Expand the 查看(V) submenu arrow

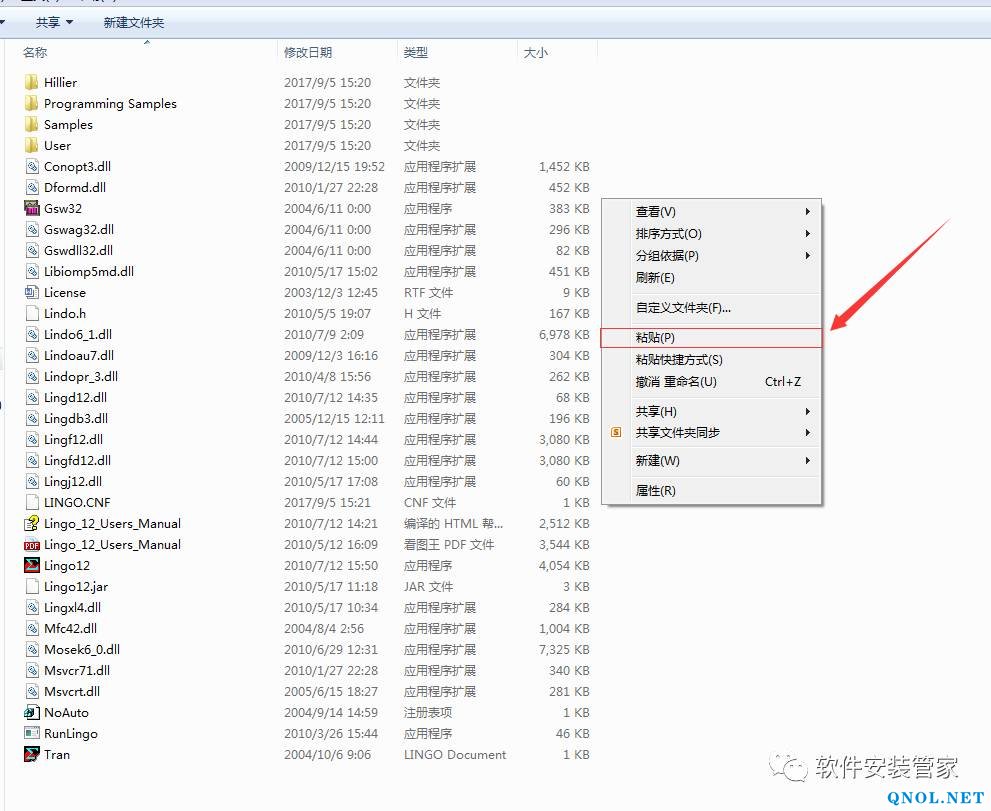[807, 212]
